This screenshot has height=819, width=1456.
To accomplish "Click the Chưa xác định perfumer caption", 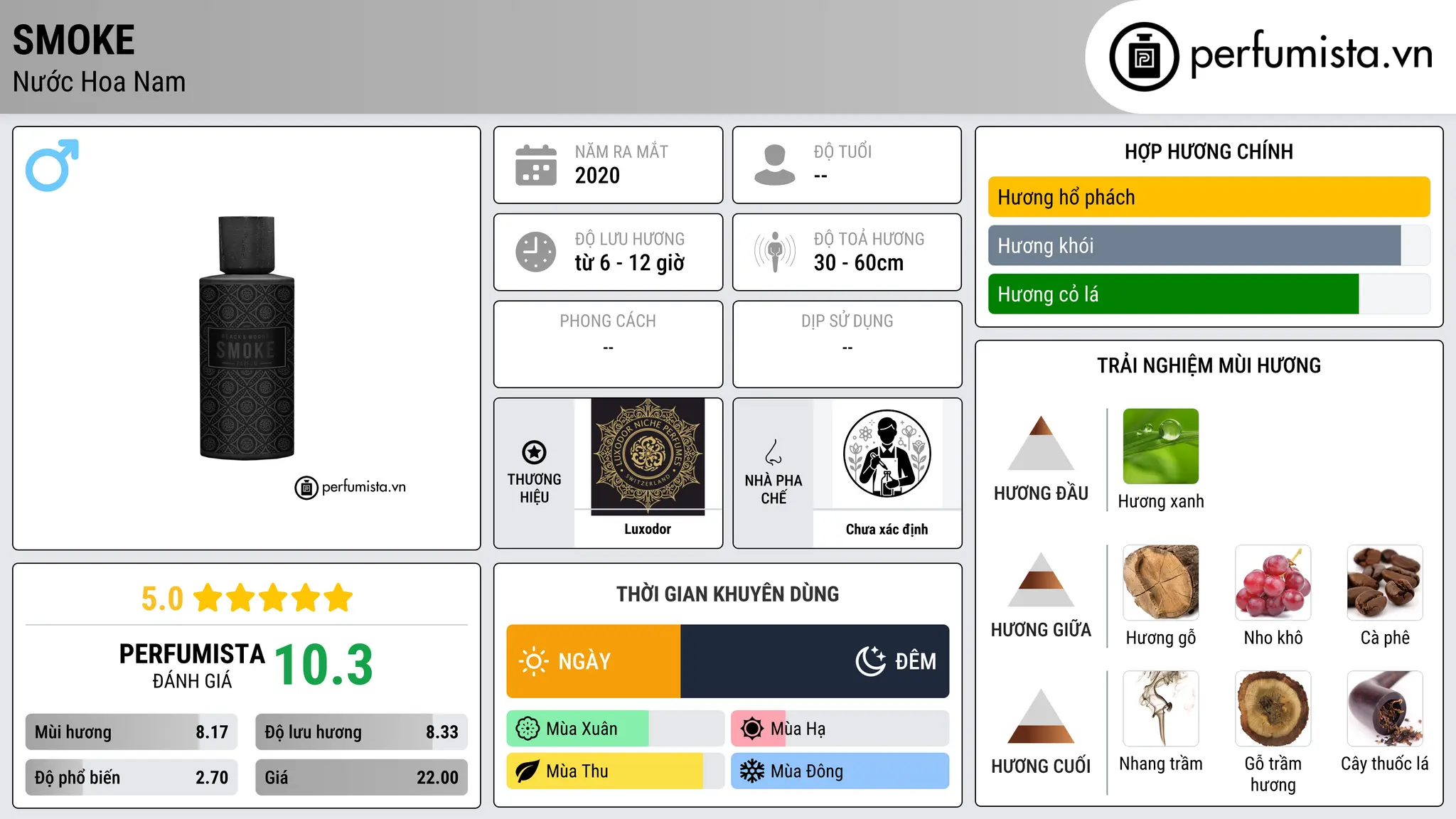I will tap(887, 529).
